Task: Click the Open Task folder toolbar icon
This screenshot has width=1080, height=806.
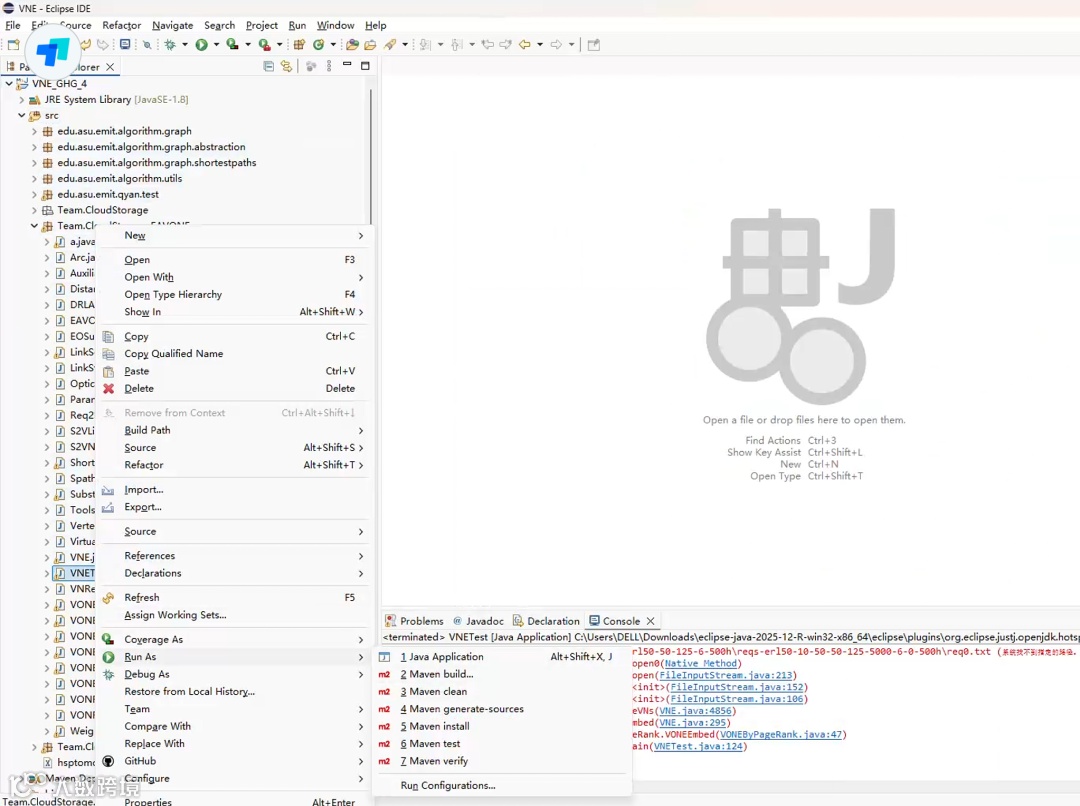Action: coord(370,45)
